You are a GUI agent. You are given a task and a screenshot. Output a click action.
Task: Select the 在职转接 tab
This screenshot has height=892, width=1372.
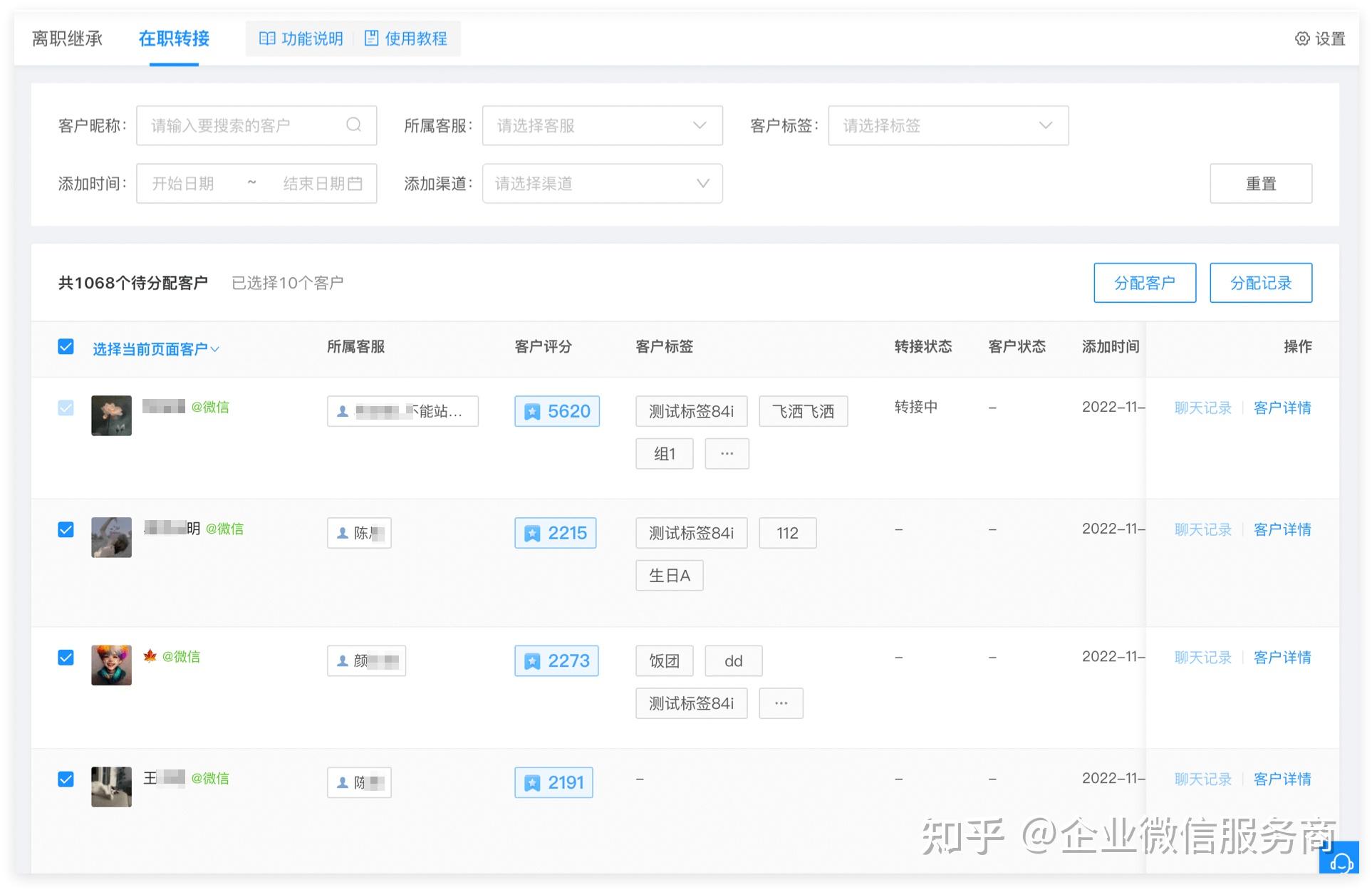click(x=174, y=38)
